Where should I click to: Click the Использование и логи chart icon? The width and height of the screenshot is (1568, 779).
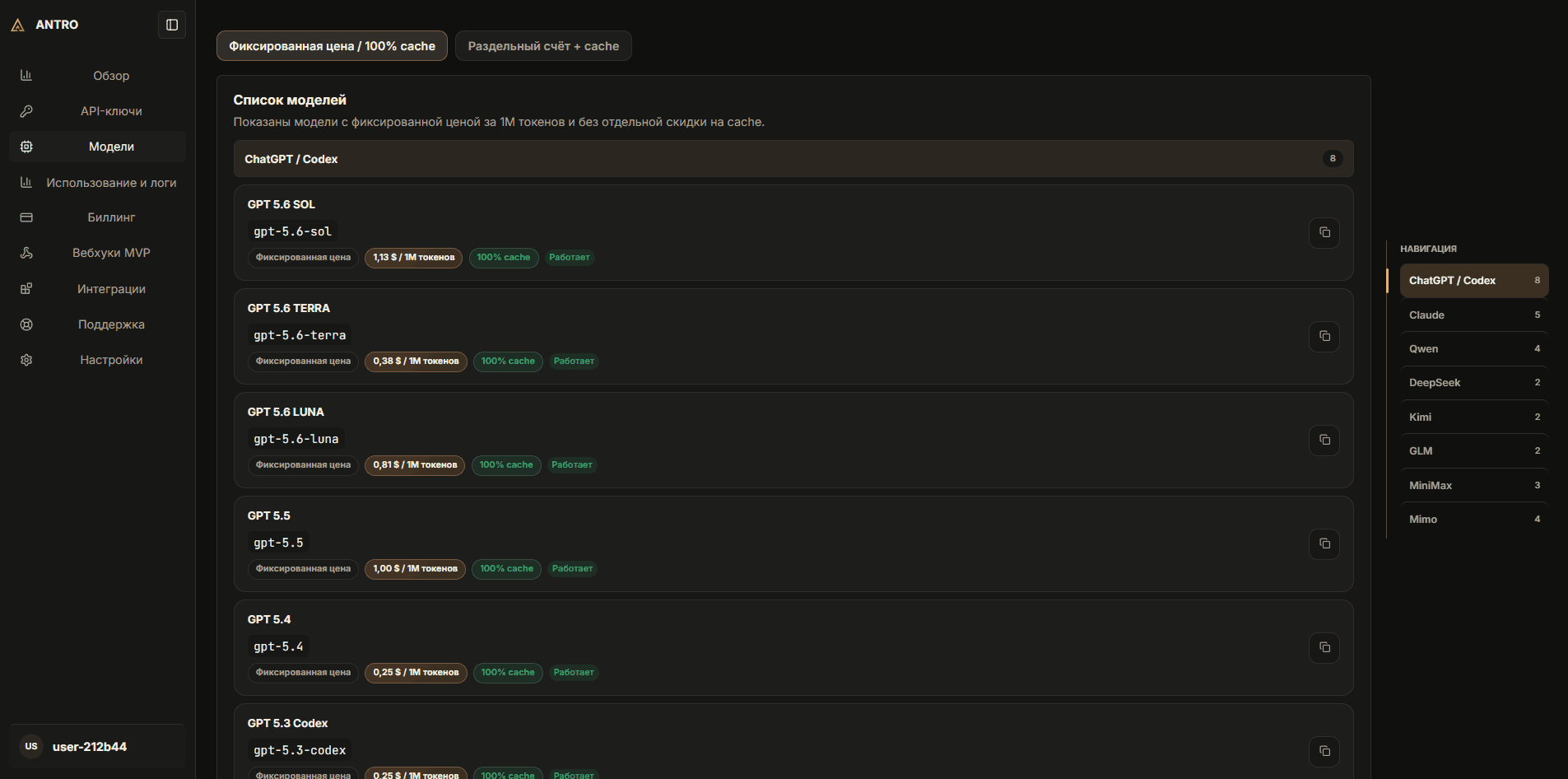tap(26, 183)
